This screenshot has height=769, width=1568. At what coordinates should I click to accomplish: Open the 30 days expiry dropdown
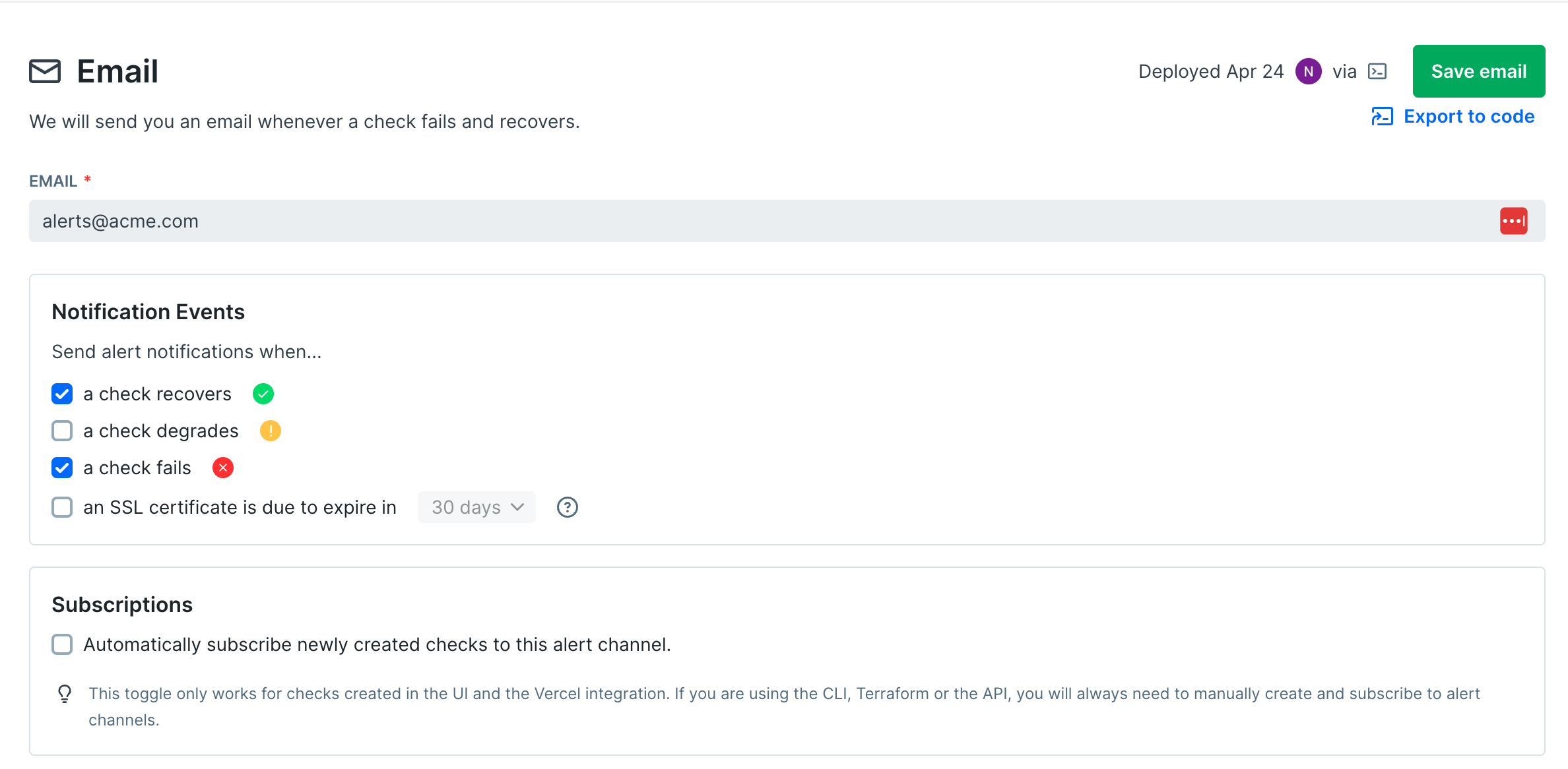476,507
